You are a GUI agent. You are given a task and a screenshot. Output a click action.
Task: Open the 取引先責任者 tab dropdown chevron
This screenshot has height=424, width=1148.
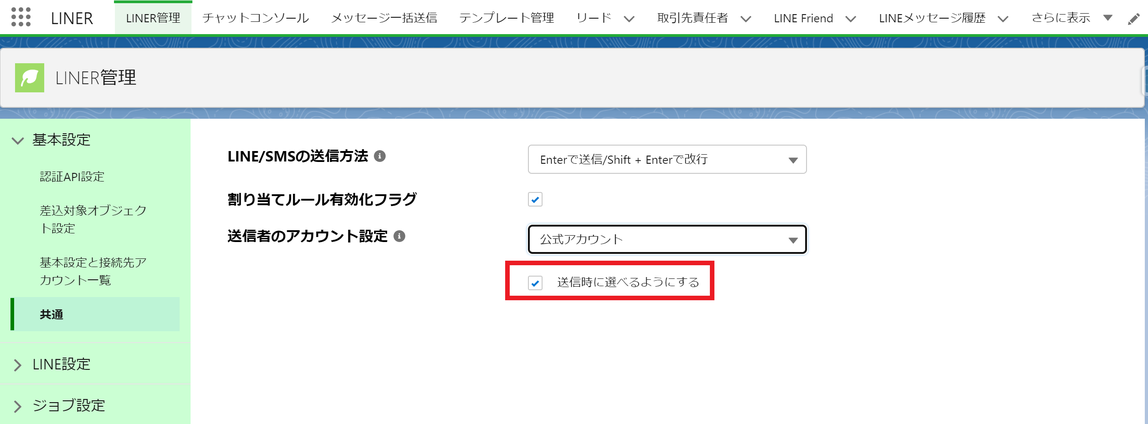pyautogui.click(x=745, y=19)
